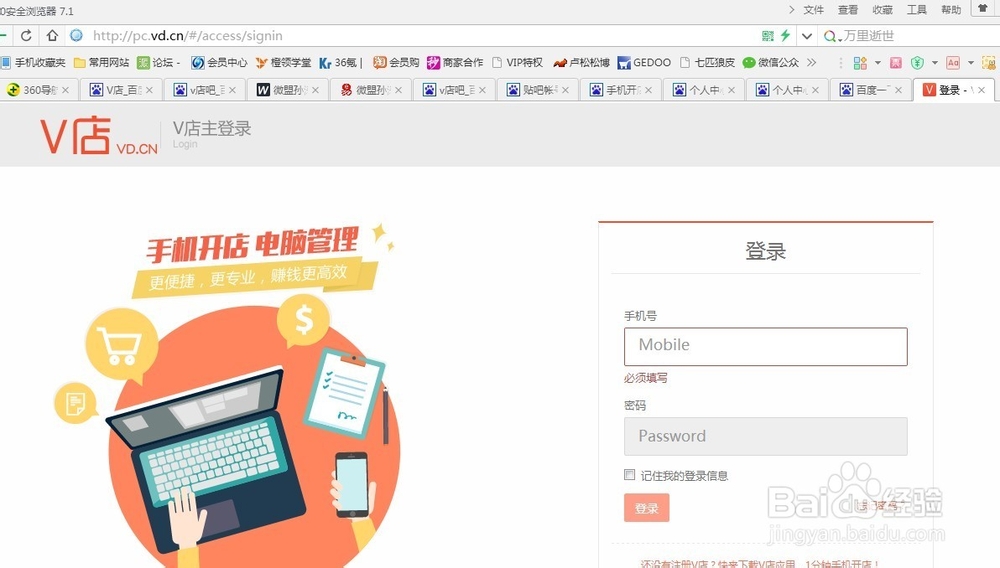Open the 商家合作 bookmark
Viewport: 1000px width, 568px height.
point(455,62)
